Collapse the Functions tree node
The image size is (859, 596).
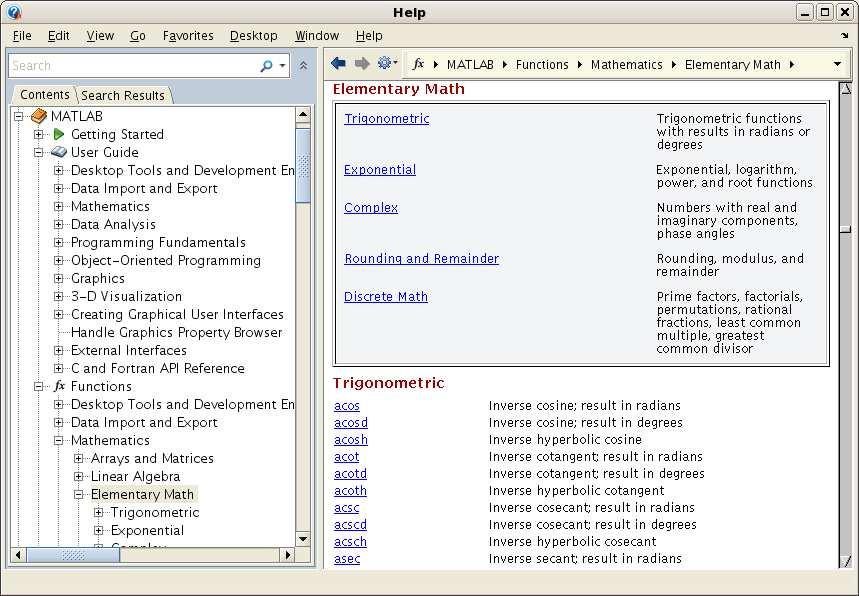tap(38, 386)
